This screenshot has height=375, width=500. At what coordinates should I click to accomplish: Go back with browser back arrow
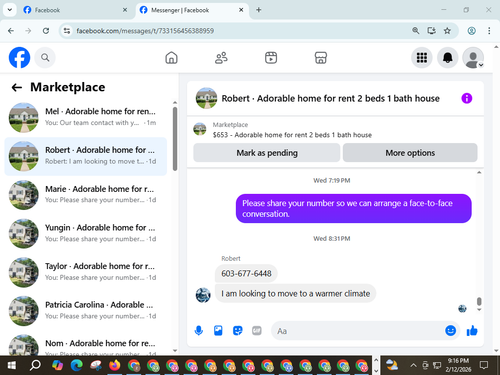[11, 31]
